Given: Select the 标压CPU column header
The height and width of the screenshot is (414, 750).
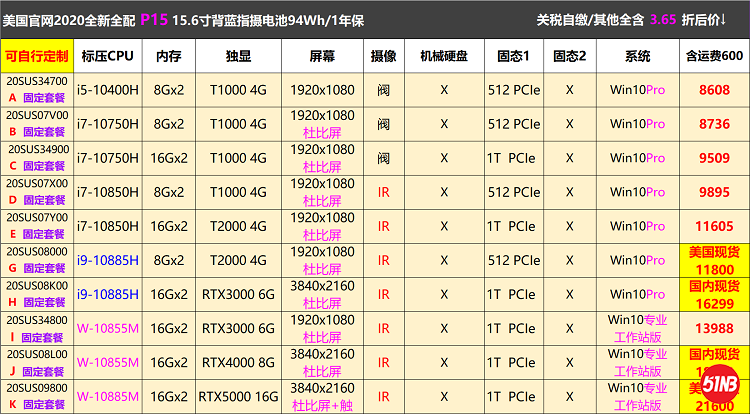Looking at the screenshot, I should pos(108,56).
